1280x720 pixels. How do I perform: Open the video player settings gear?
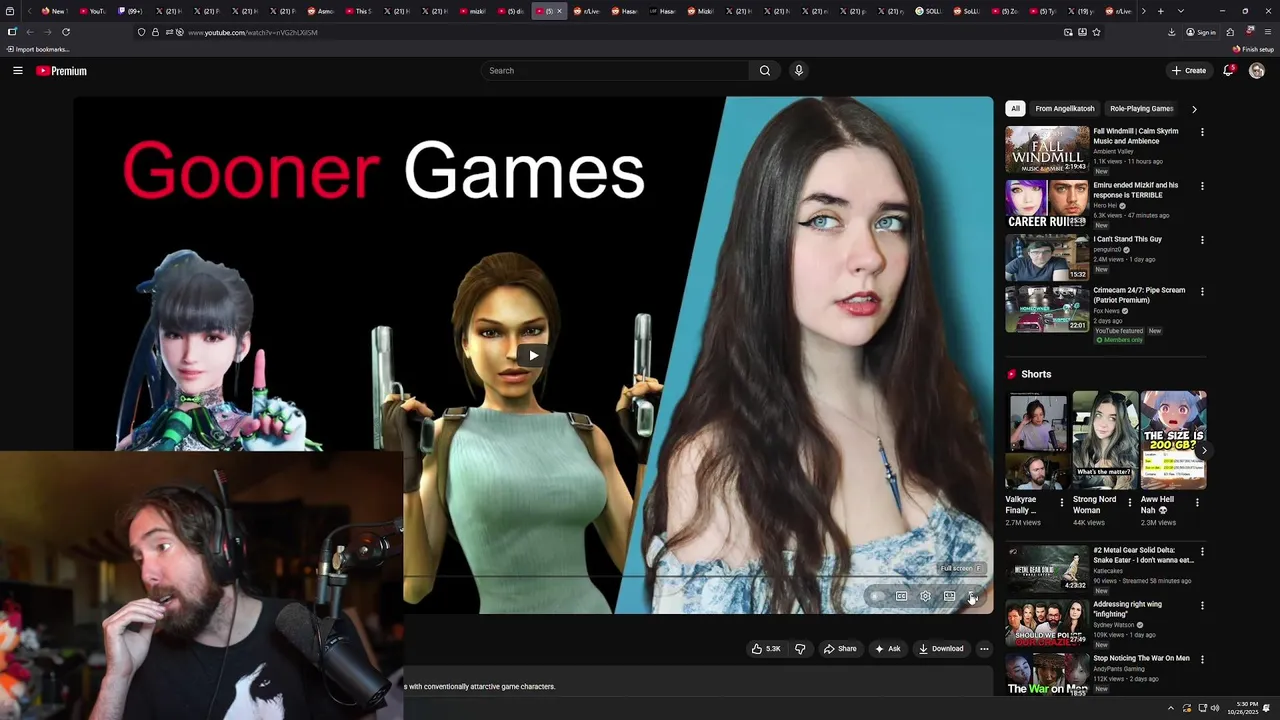[x=925, y=596]
